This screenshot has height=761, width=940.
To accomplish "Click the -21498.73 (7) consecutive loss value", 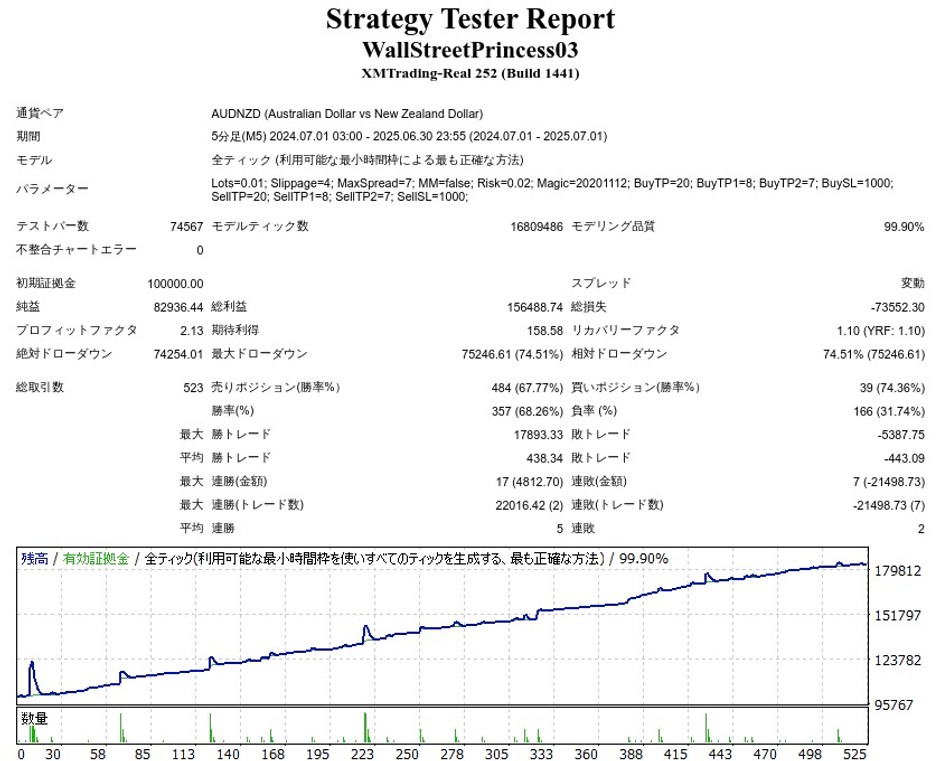I will click(x=889, y=506).
